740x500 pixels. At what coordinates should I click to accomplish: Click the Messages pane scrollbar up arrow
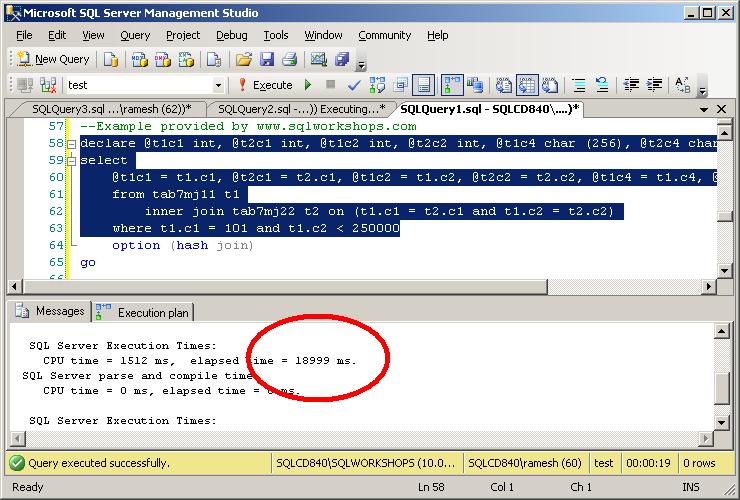(x=722, y=331)
